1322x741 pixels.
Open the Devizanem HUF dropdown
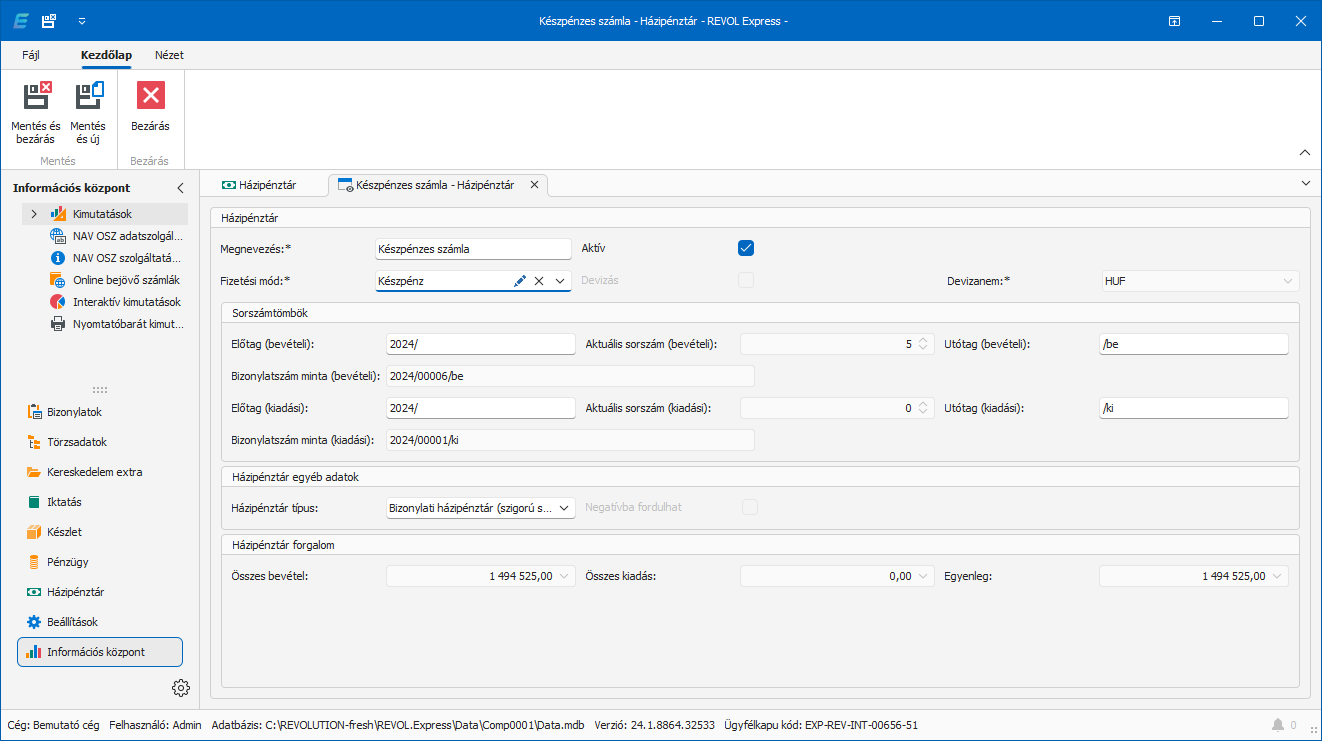[x=1288, y=281]
